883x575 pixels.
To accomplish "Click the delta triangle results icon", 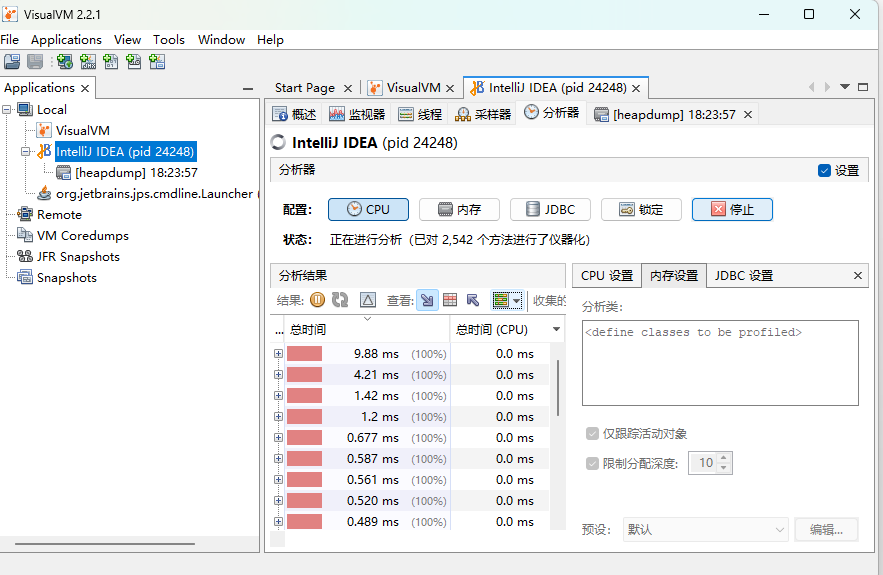I will click(368, 300).
